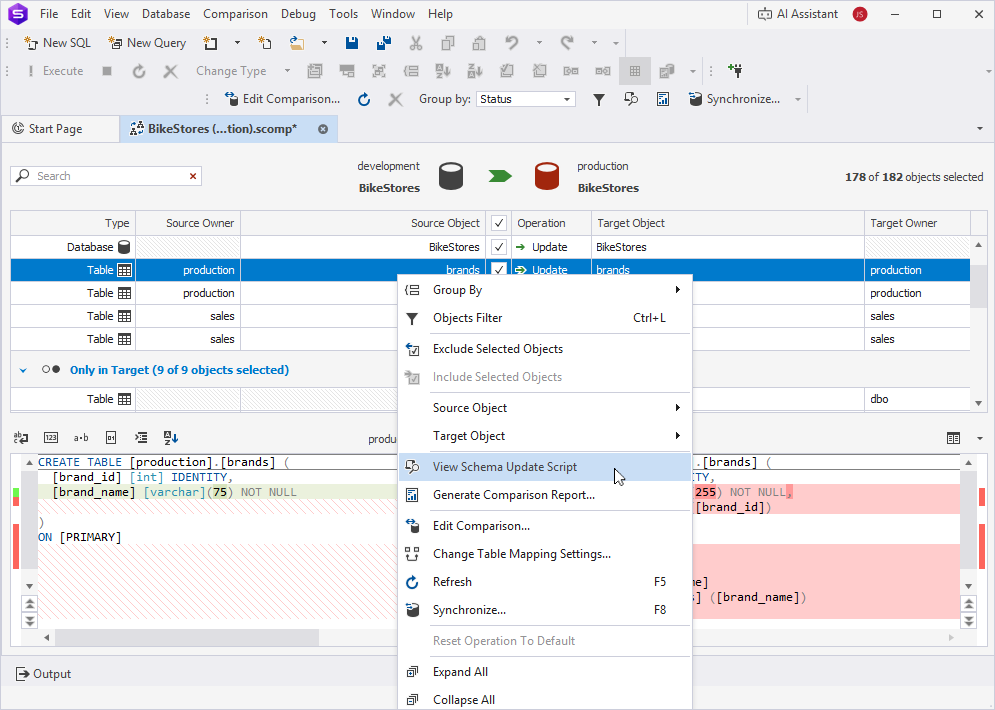
Task: Uncheck the Update checkbox for the brands table
Action: click(497, 270)
